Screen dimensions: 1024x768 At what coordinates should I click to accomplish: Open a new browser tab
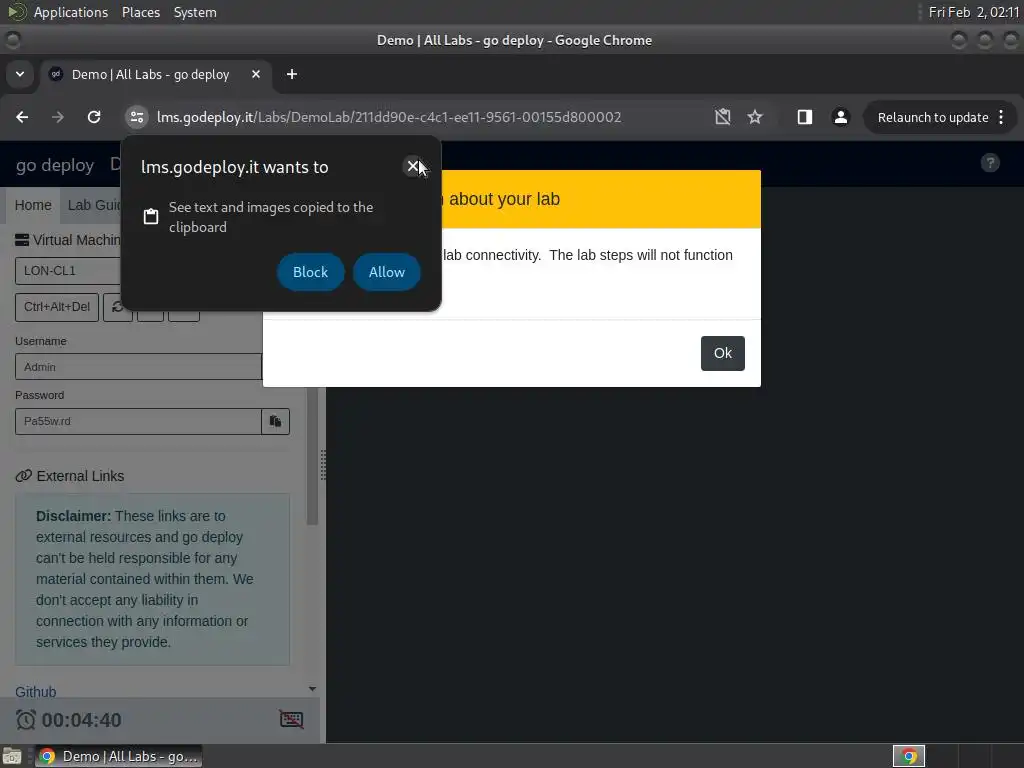[292, 74]
